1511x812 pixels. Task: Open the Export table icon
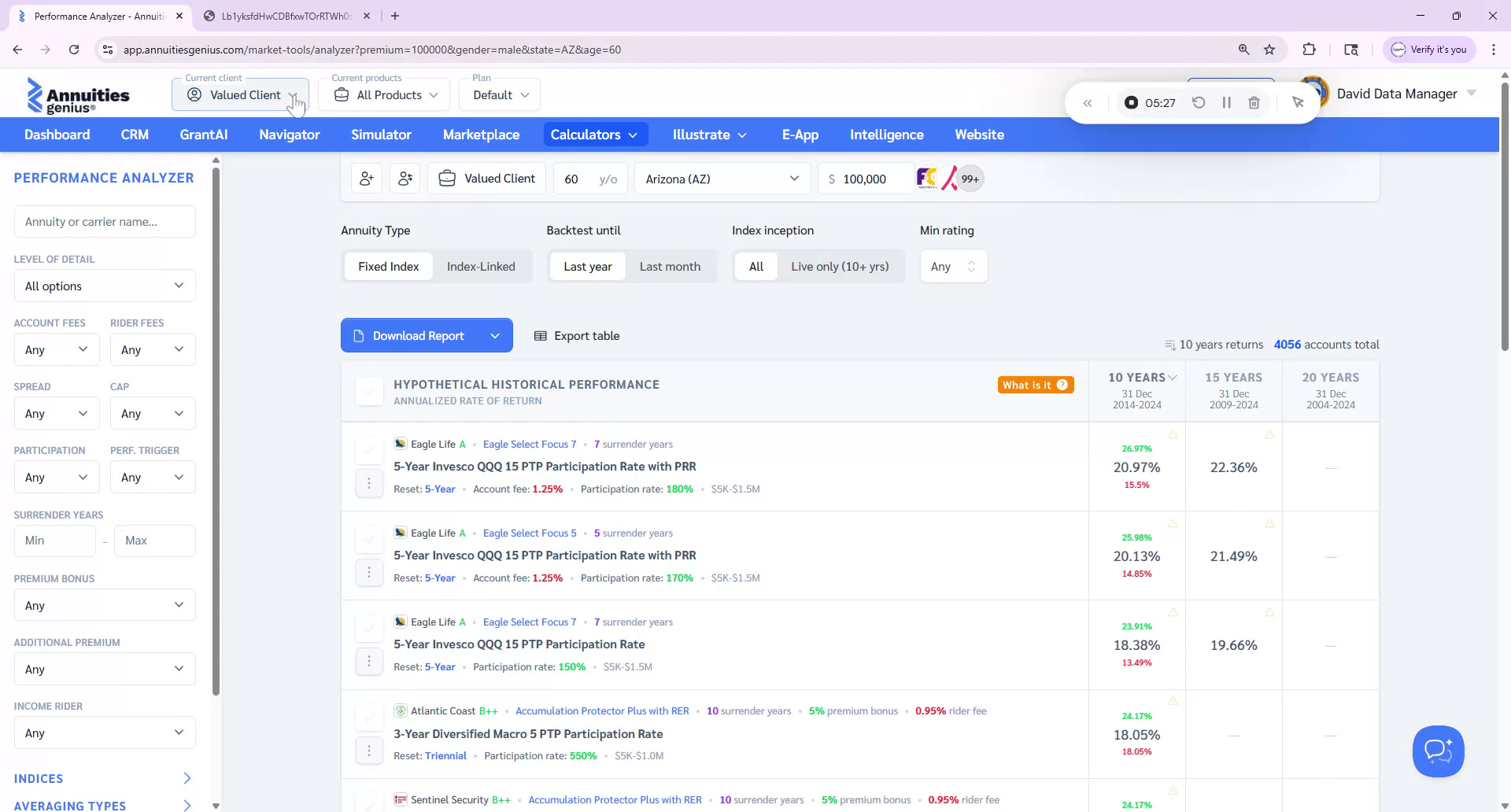(x=541, y=335)
